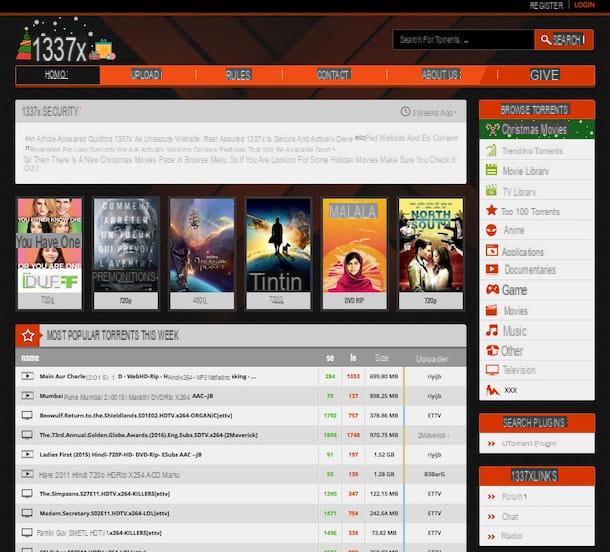Open the uTorrent Plugin link
The image size is (610, 552).
(529, 443)
